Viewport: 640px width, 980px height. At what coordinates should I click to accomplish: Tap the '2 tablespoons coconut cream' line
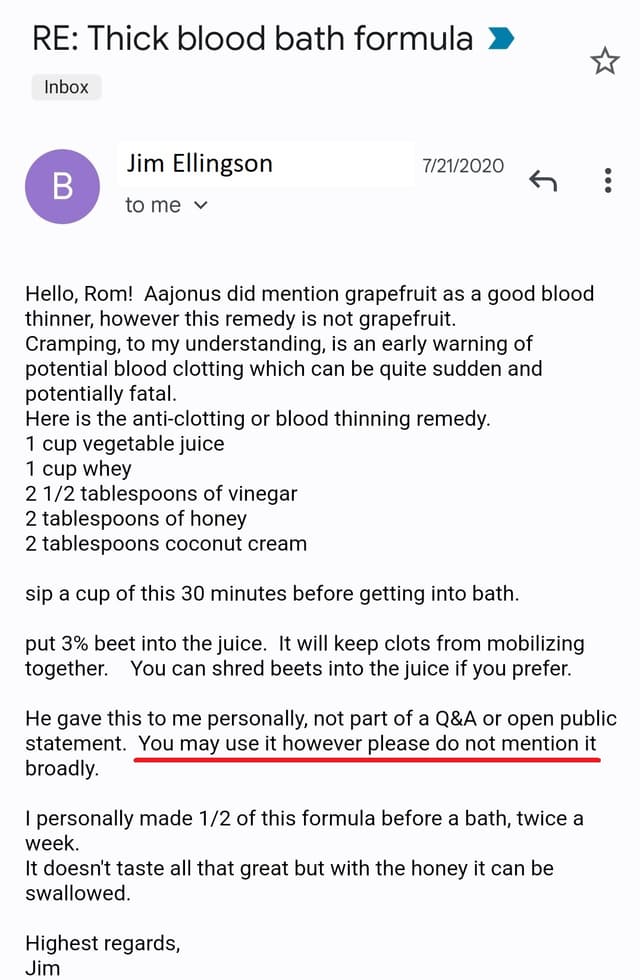pyautogui.click(x=166, y=544)
